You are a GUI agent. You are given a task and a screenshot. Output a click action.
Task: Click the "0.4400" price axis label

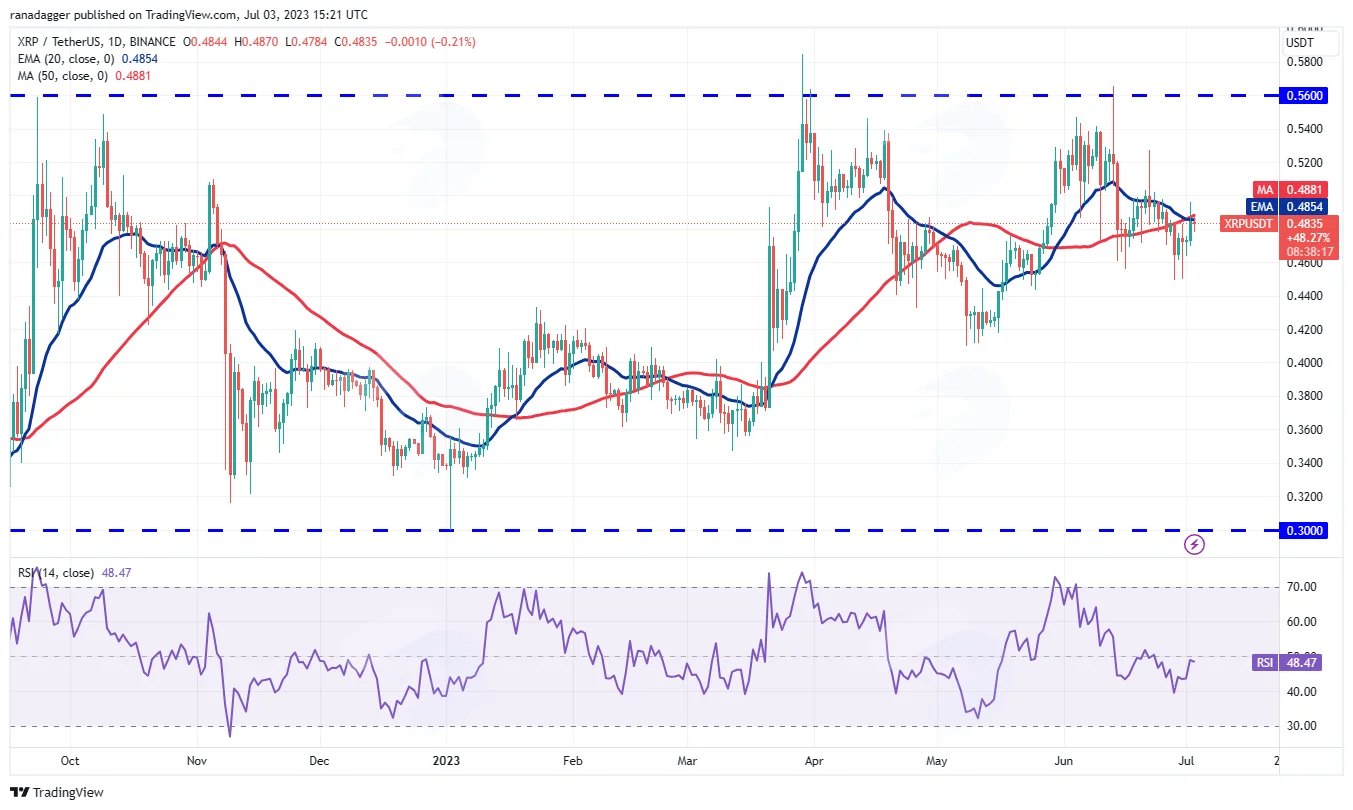tap(1303, 296)
